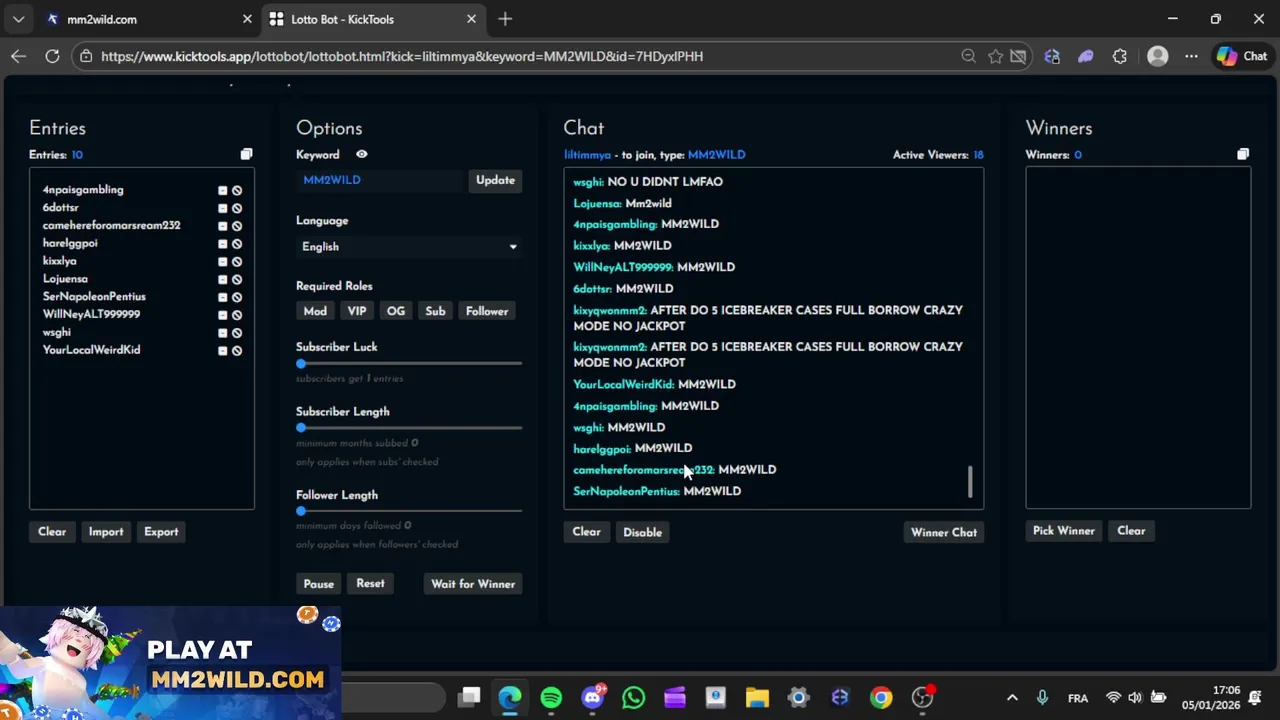
Task: Copy the entries list with the copy icon
Action: [x=246, y=154]
